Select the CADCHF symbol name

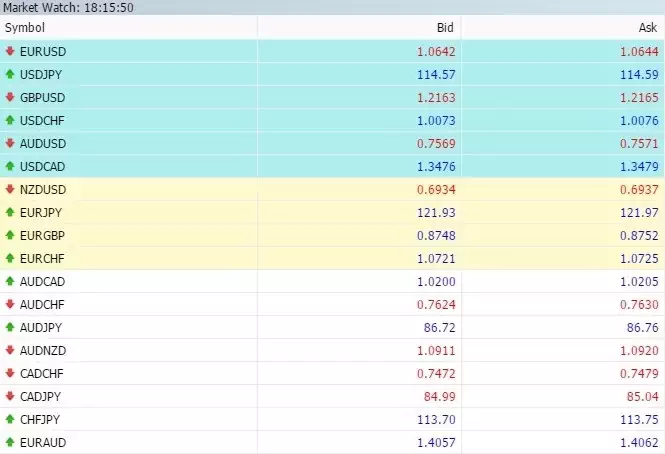coord(42,373)
